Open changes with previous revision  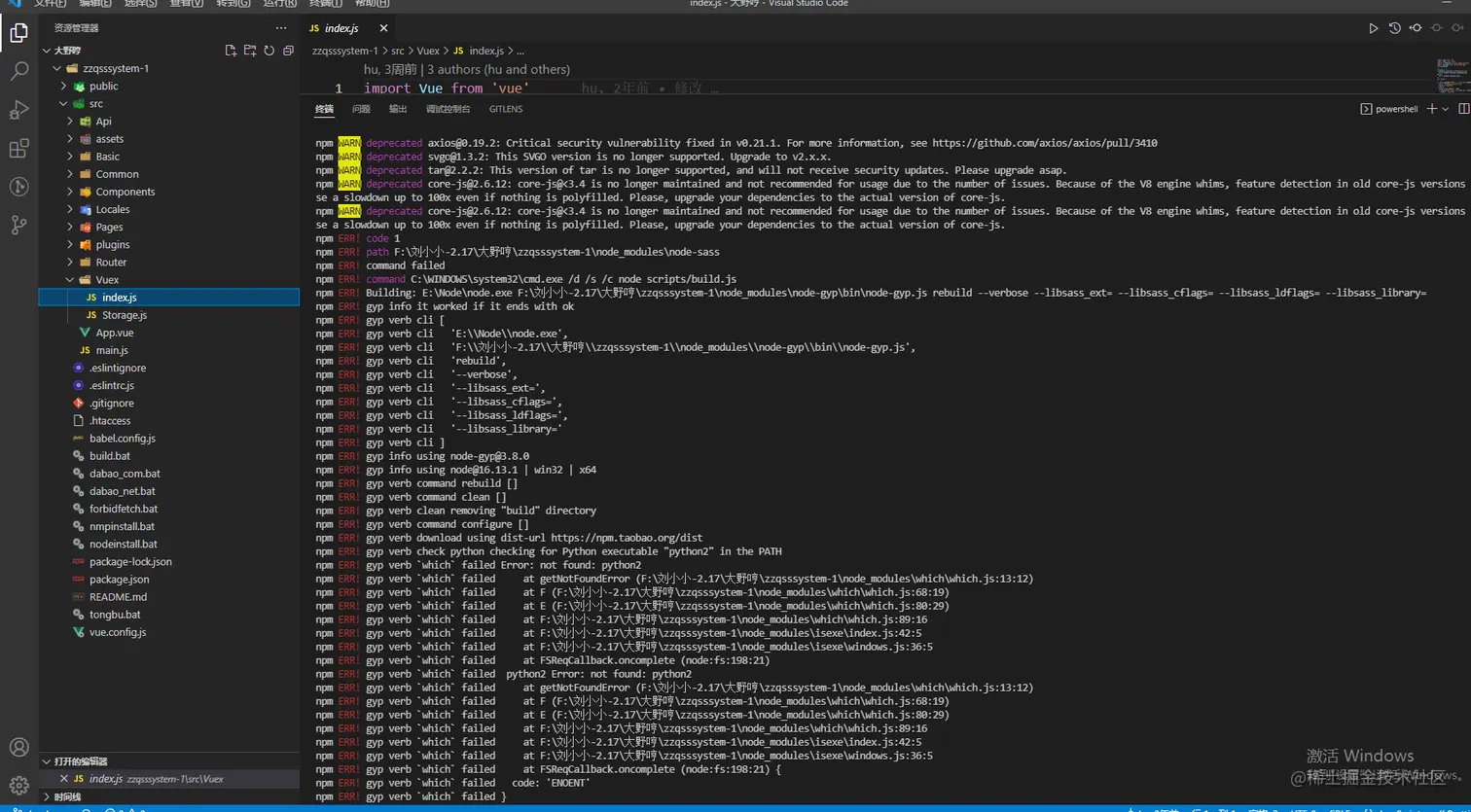[x=1416, y=28]
